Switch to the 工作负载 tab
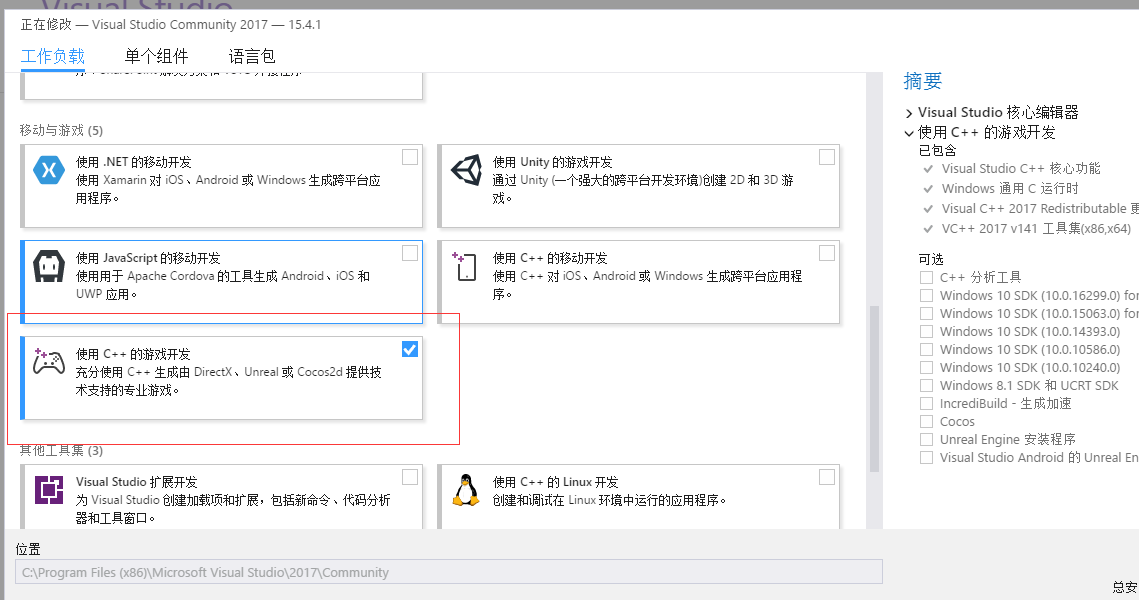Image resolution: width=1139 pixels, height=600 pixels. coord(52,57)
